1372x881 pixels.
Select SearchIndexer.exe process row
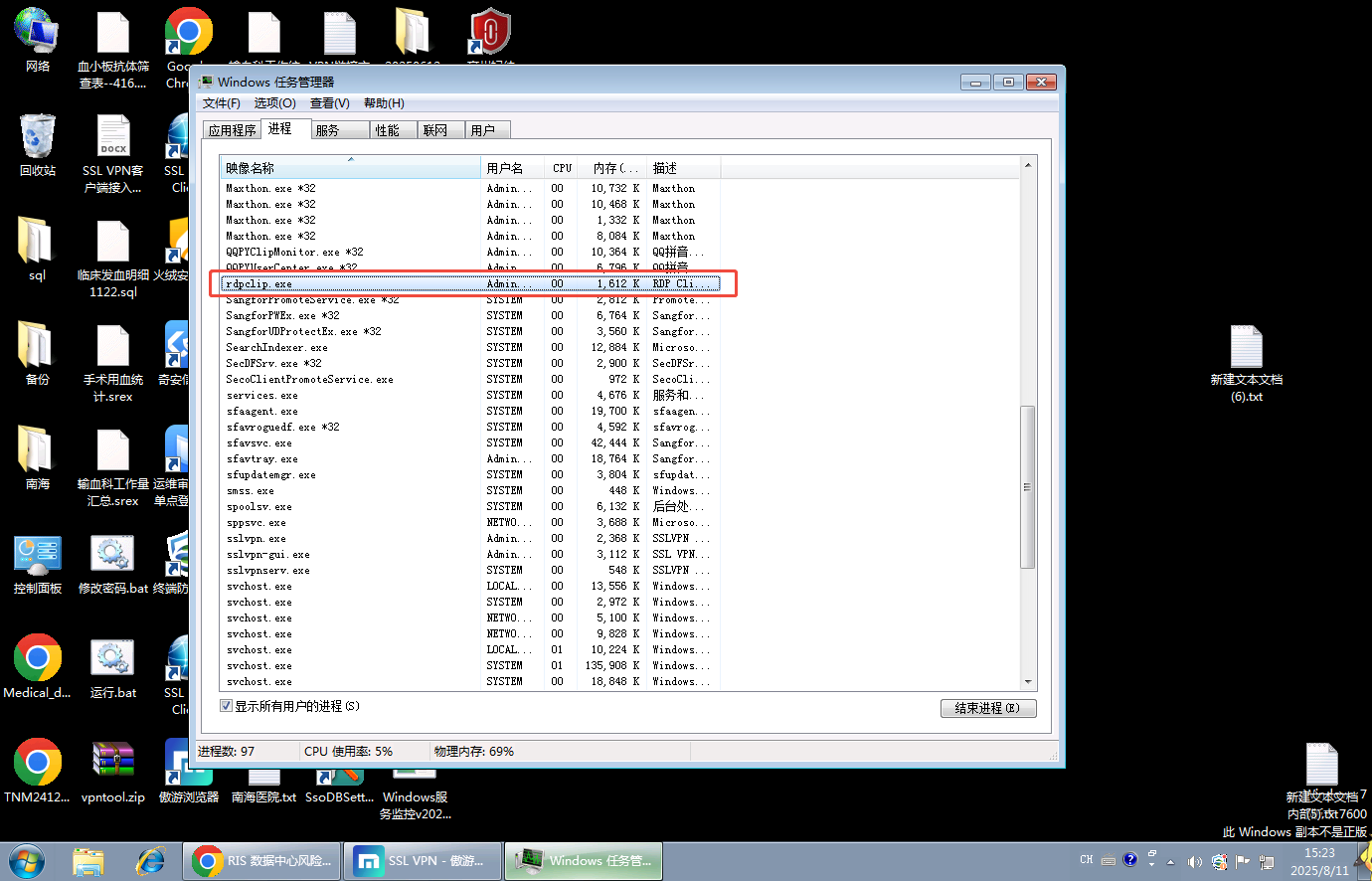(x=469, y=347)
